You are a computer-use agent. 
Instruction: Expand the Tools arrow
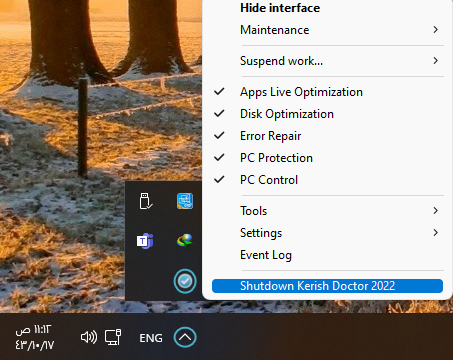click(435, 210)
